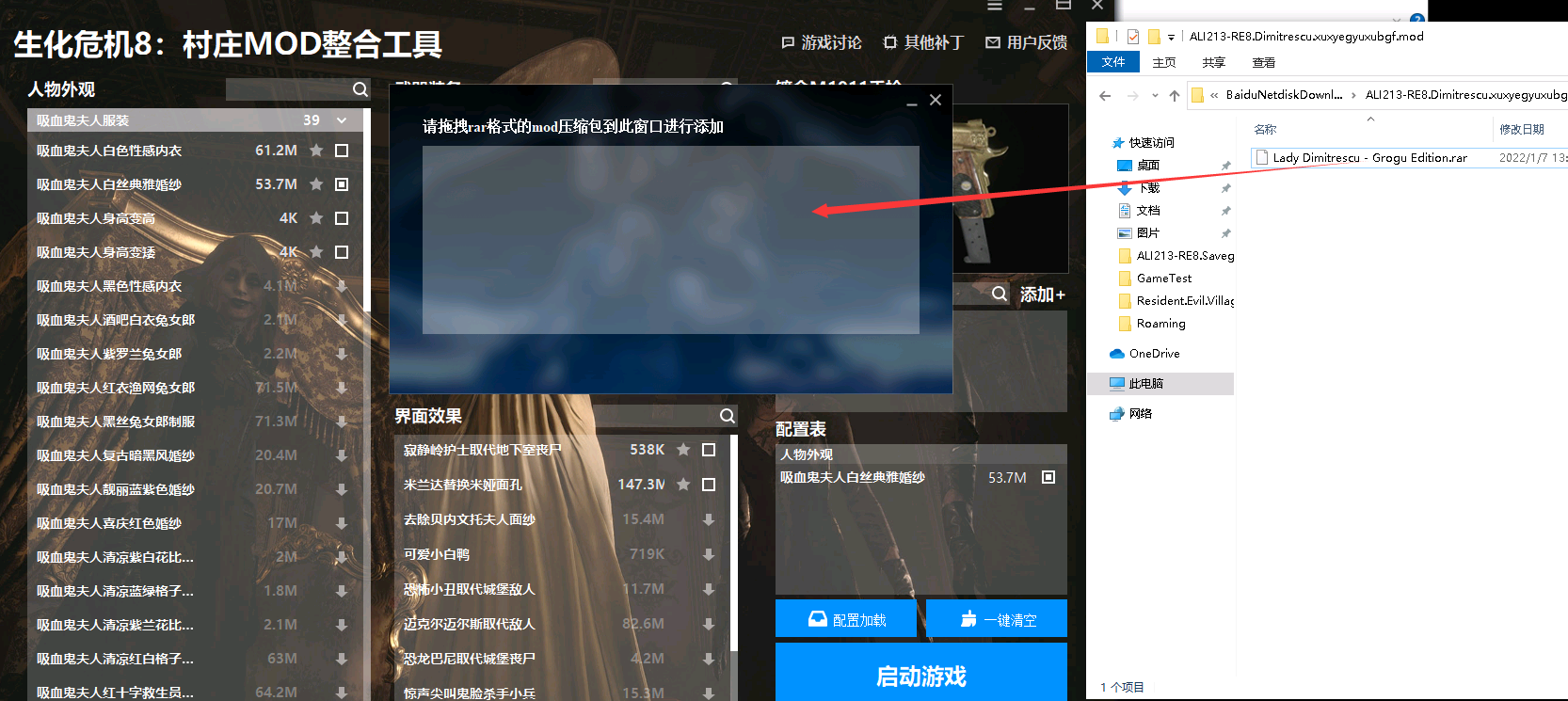Viewport: 1568px width, 701px height.
Task: Star the 米兰达替换米娅面孔 mod
Action: (x=683, y=485)
